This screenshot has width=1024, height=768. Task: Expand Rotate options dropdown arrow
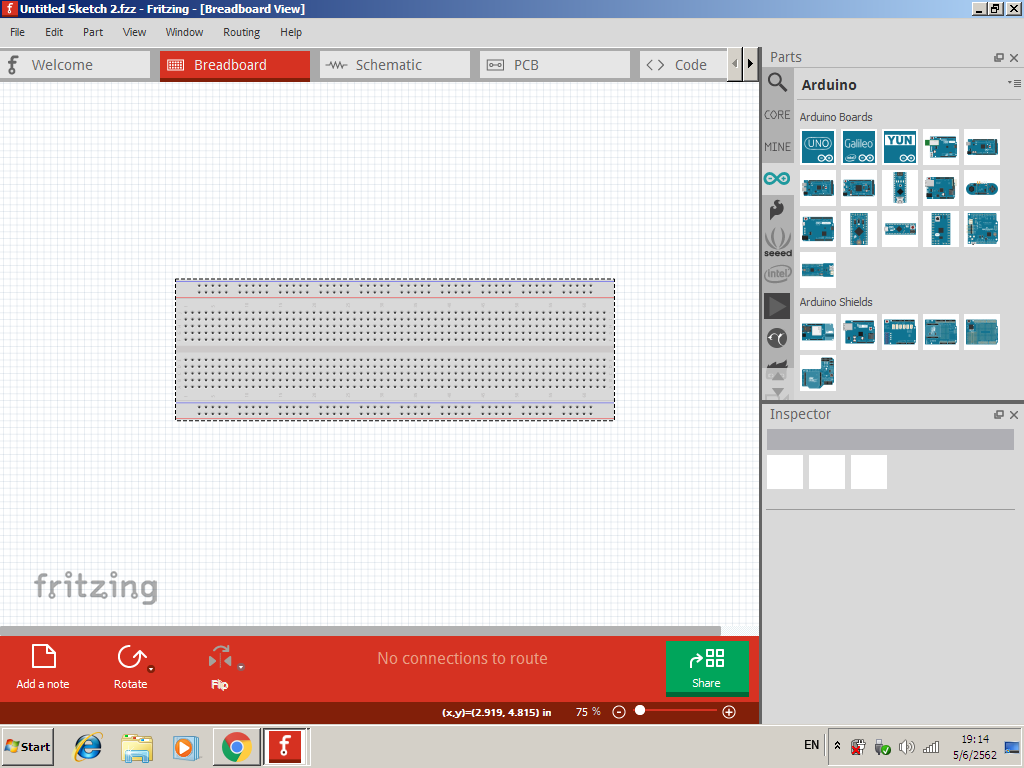[151, 669]
